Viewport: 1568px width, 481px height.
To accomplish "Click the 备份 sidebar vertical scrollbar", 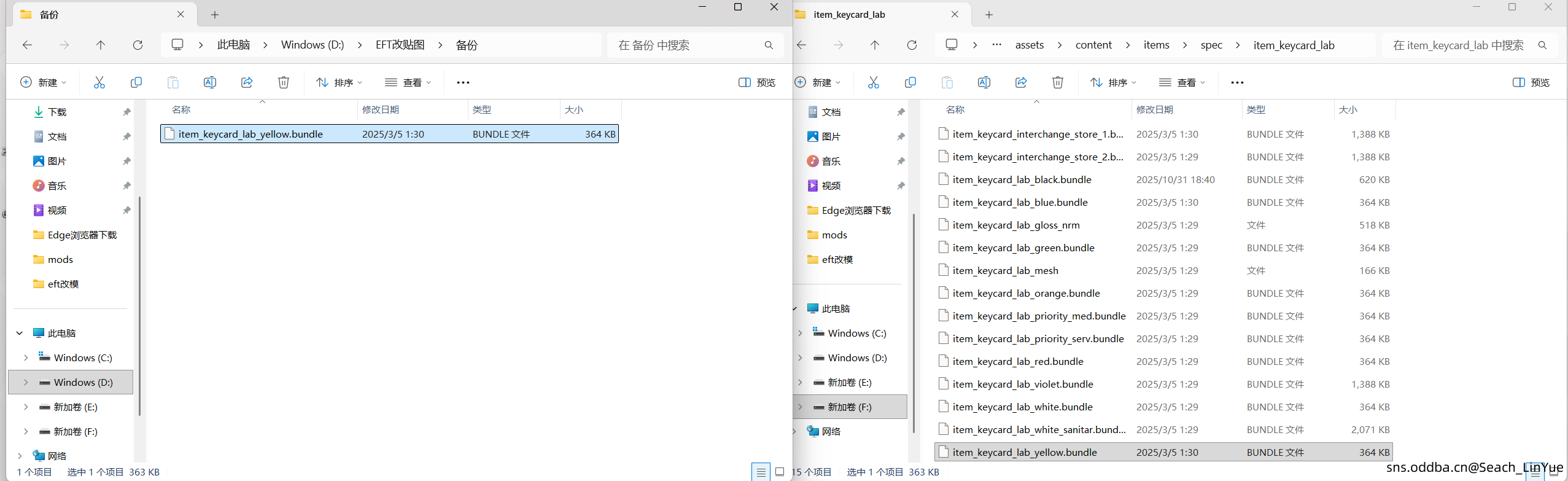I will [x=139, y=306].
